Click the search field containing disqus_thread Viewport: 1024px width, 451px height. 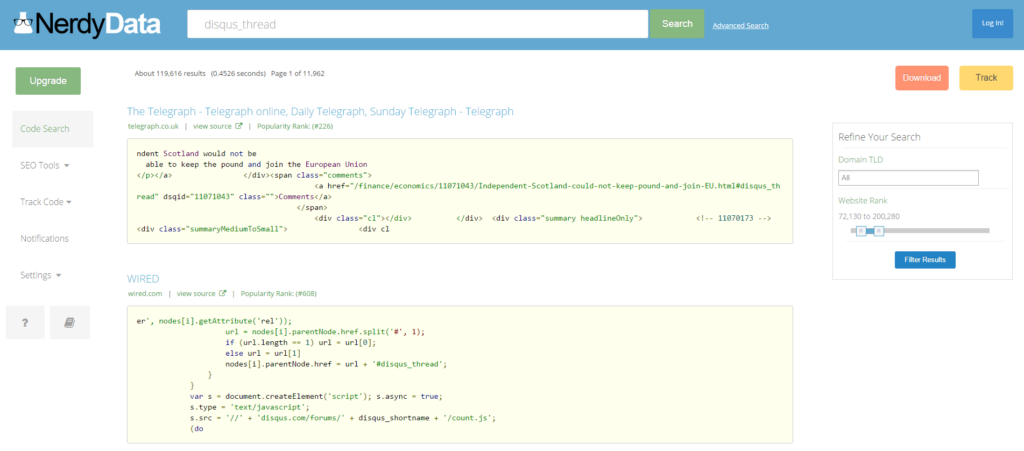click(x=417, y=24)
